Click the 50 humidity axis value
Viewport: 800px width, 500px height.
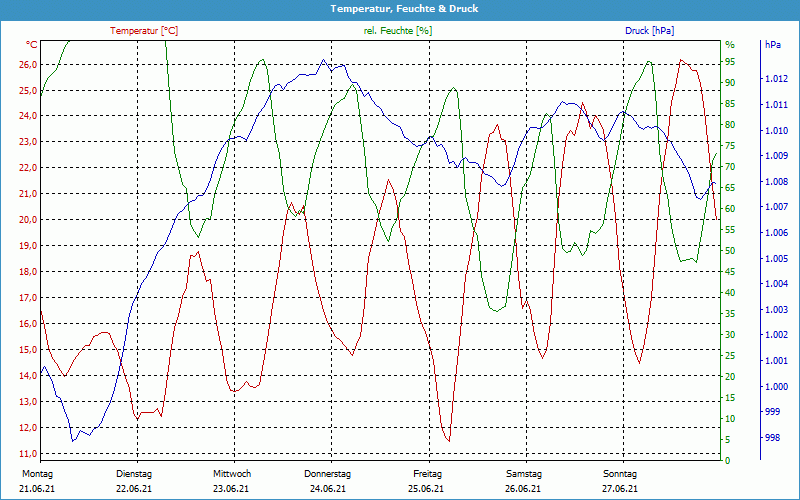click(x=730, y=251)
